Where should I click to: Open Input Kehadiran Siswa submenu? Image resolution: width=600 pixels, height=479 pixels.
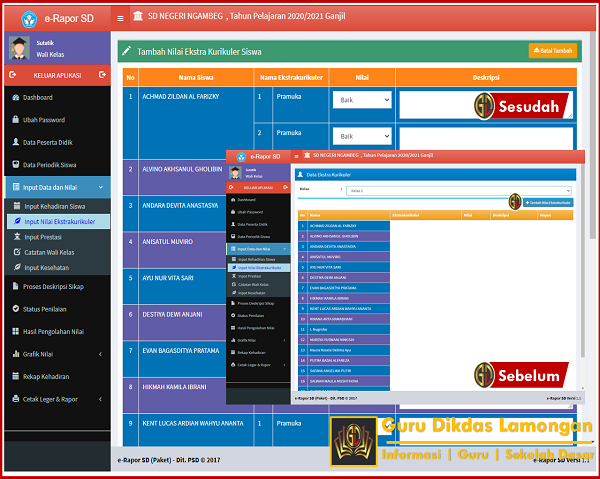[58, 206]
